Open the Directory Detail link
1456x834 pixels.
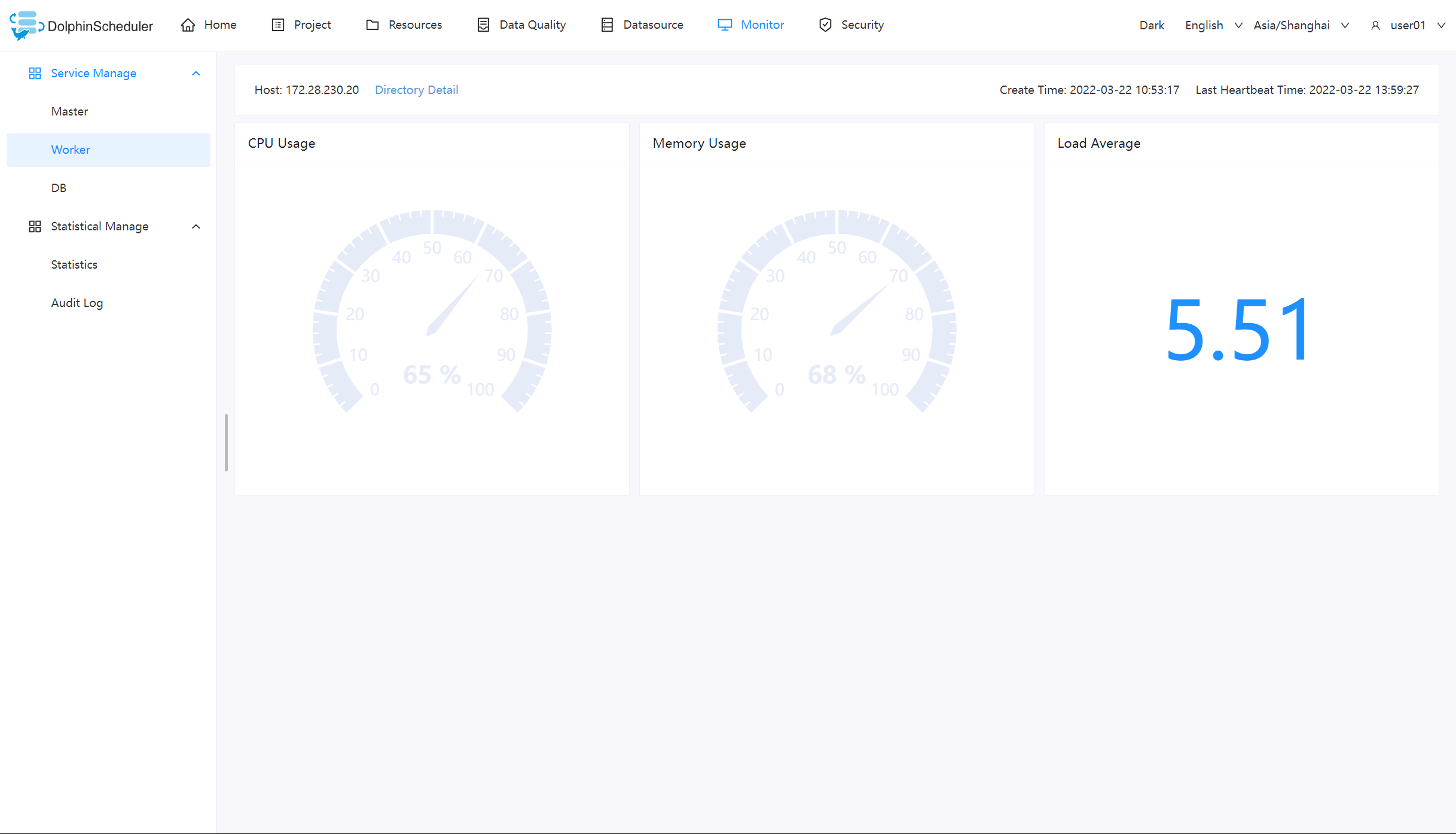pos(416,90)
